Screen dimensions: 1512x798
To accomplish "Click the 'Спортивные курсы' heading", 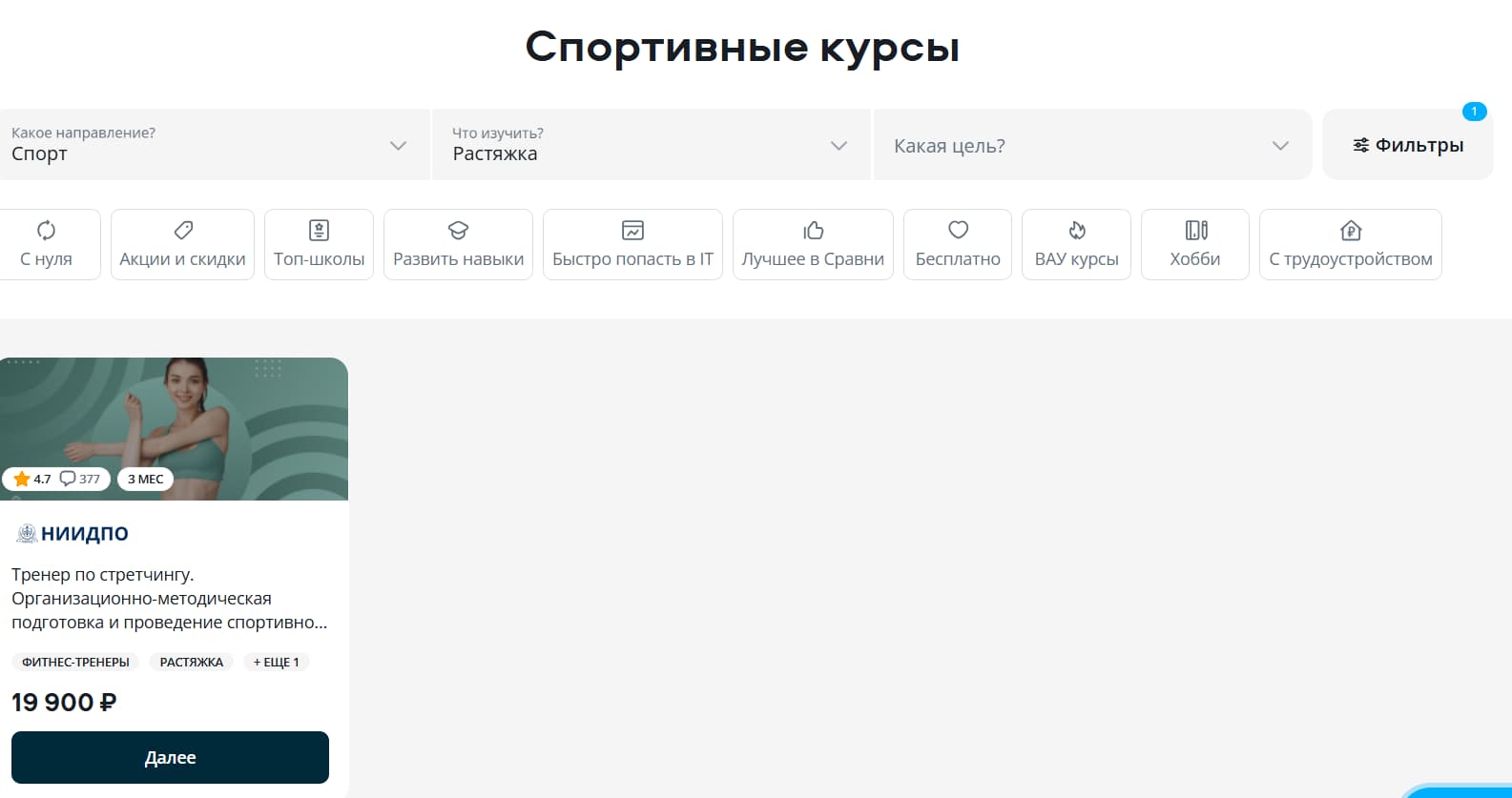I will point(742,47).
